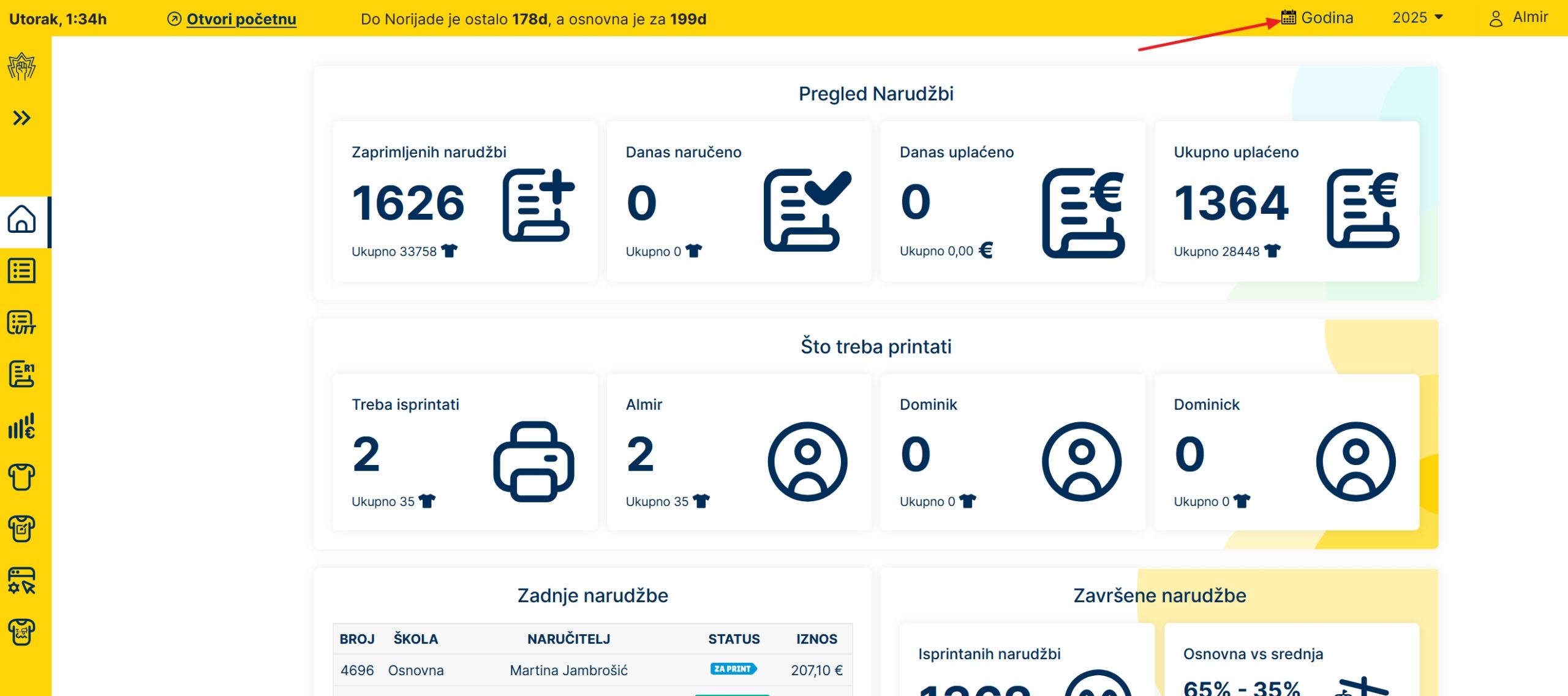Screen dimensions: 1568x696
Task: Open the t-shirt design edit icon
Action: [x=22, y=529]
